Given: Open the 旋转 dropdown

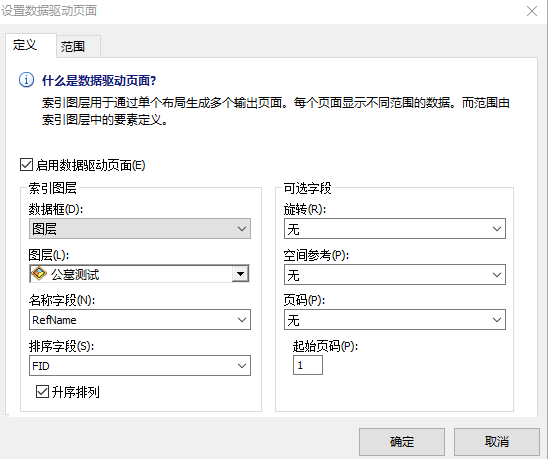Looking at the screenshot, I should click(x=395, y=229).
